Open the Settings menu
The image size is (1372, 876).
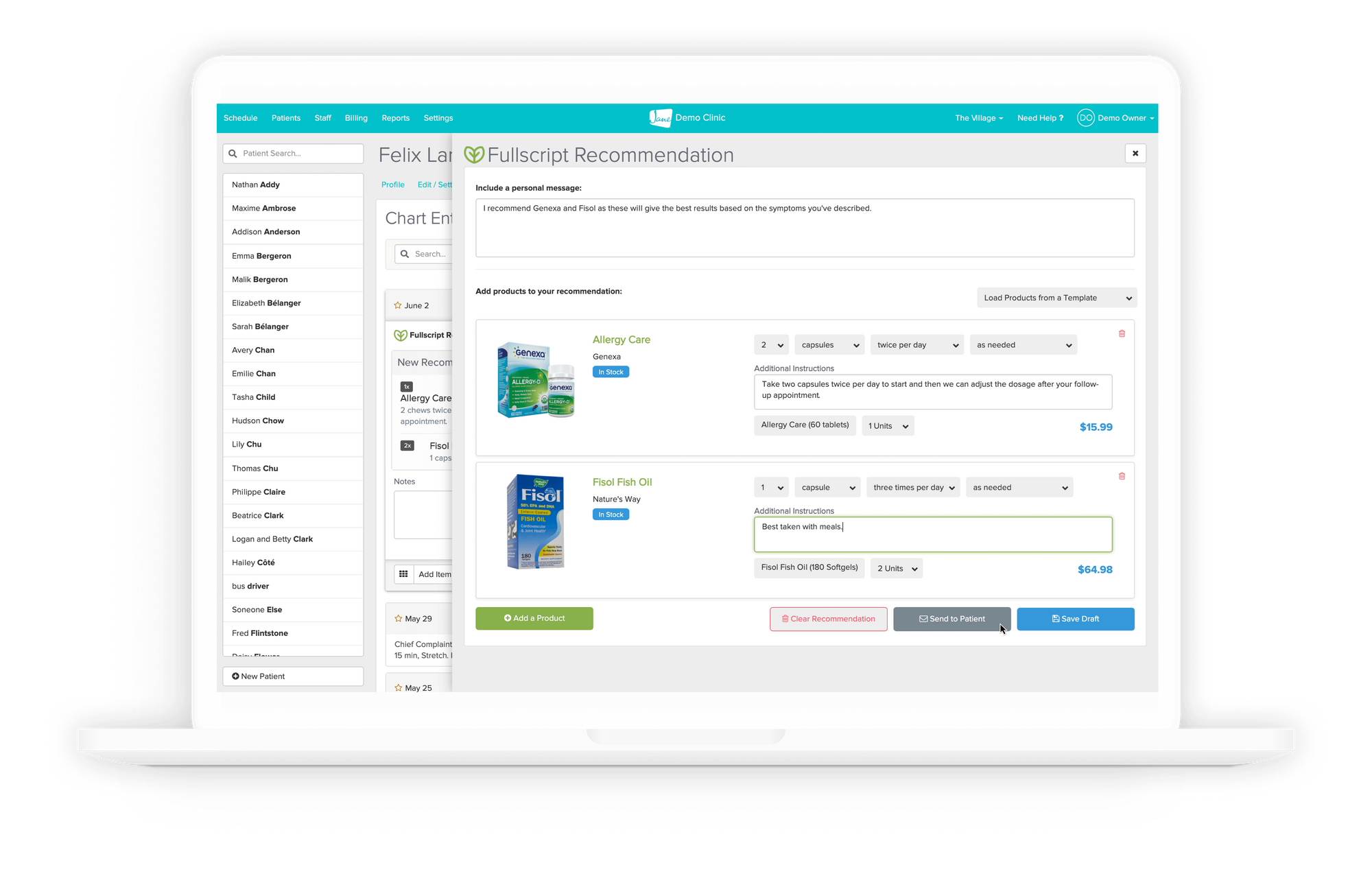coord(438,118)
